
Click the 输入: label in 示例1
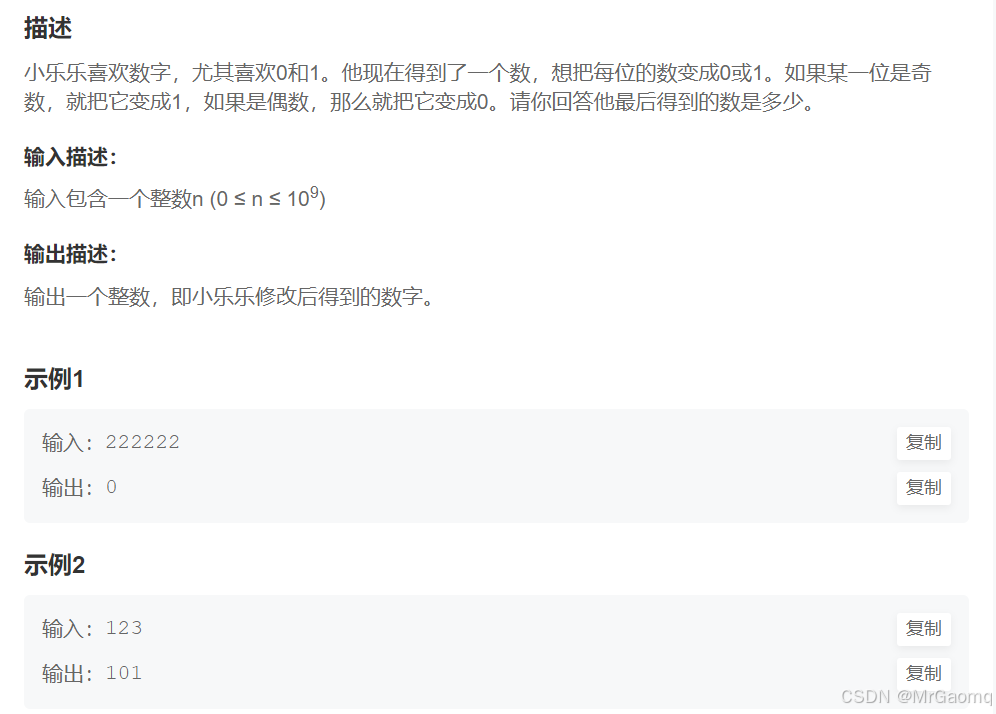(67, 443)
